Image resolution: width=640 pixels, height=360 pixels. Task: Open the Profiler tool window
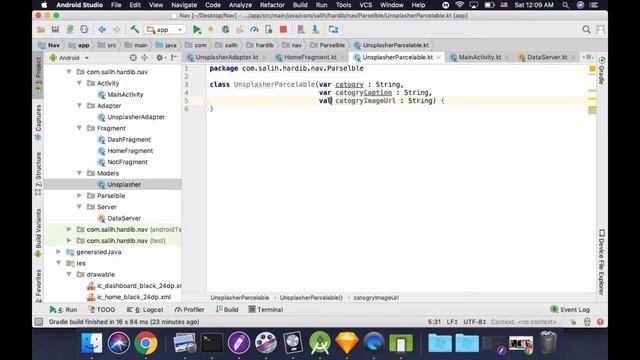(x=189, y=309)
